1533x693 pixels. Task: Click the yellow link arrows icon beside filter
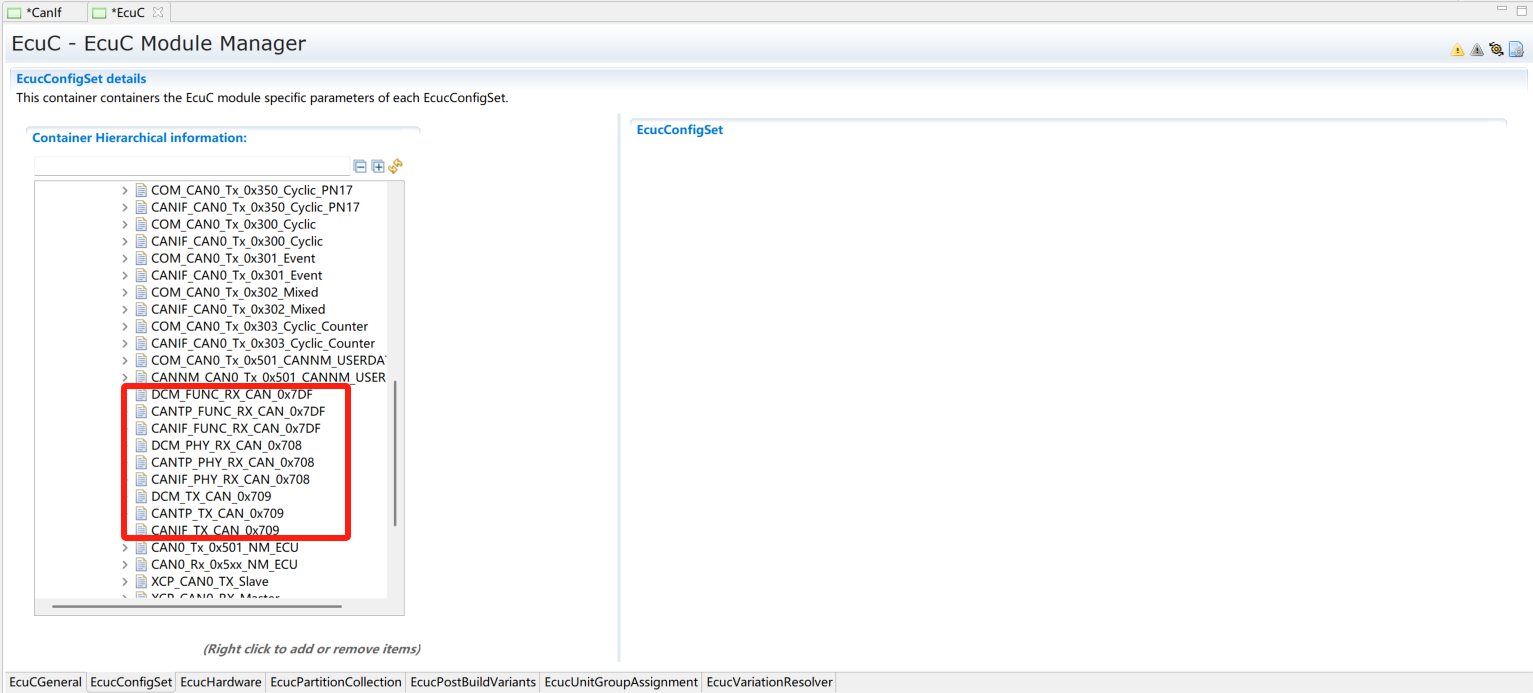395,166
